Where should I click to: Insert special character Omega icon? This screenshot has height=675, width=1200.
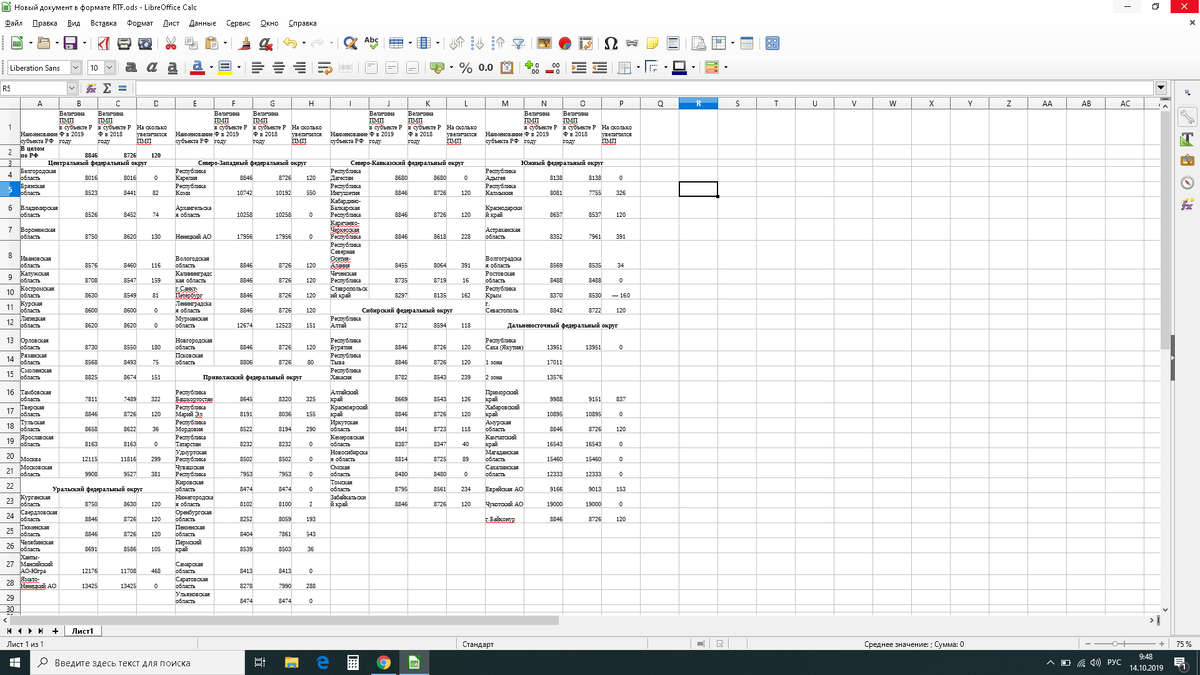coord(611,43)
